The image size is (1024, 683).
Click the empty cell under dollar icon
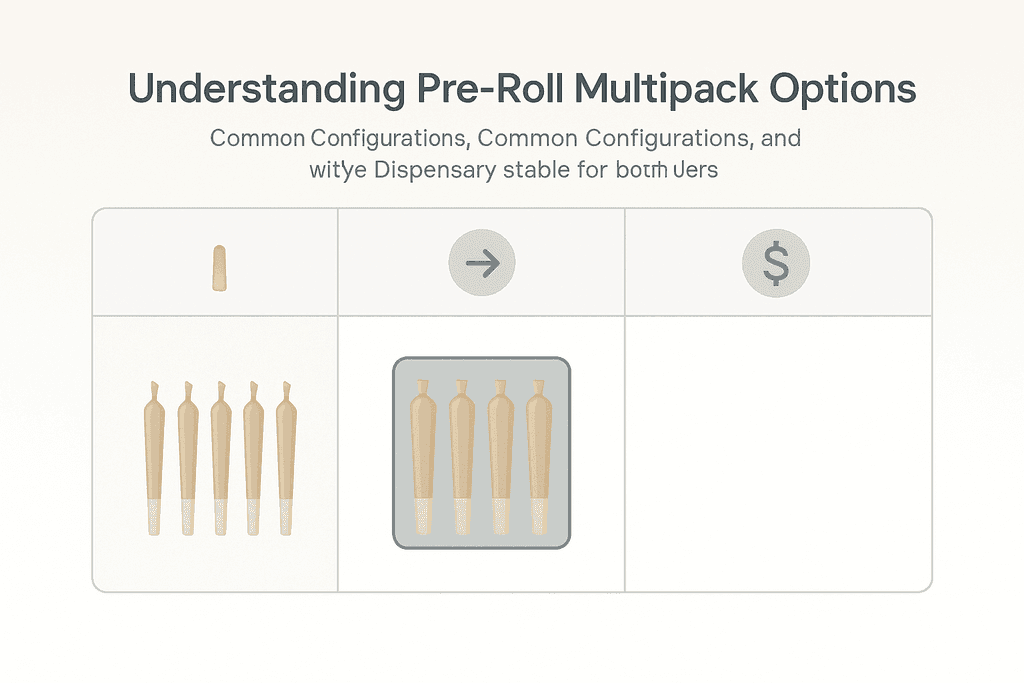[x=777, y=452]
